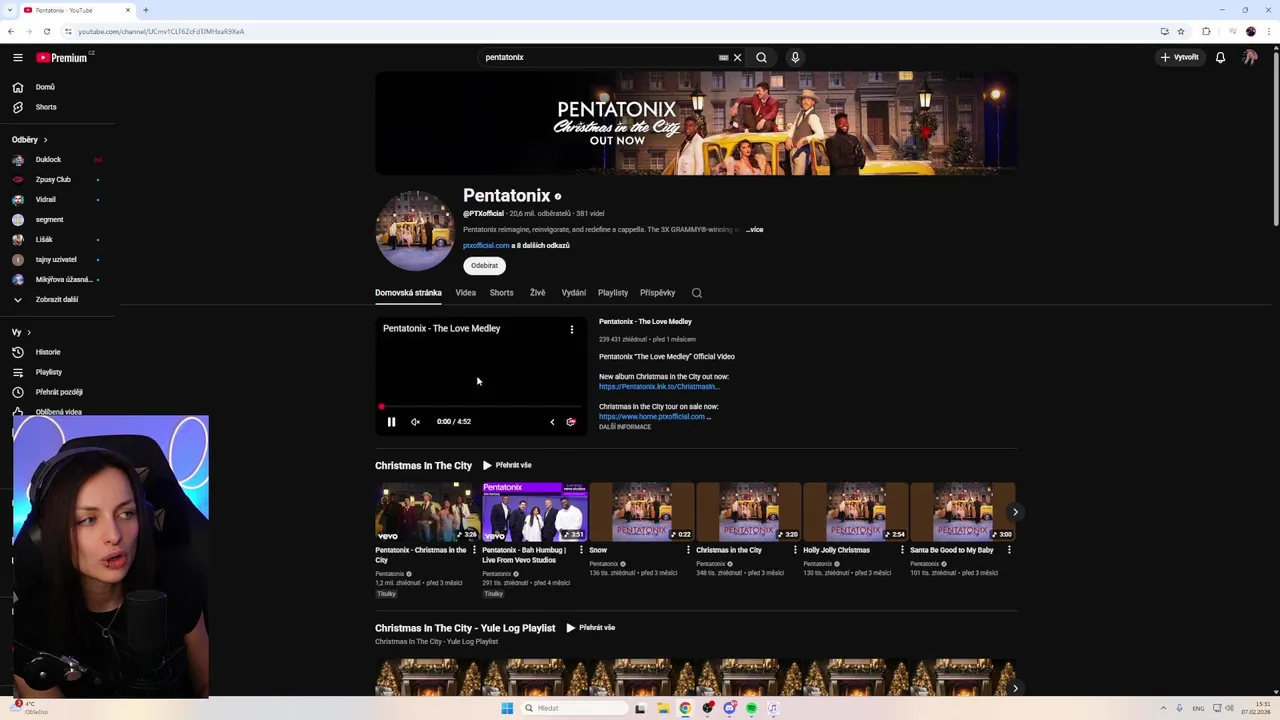Image resolution: width=1280 pixels, height=720 pixels.
Task: Toggle mute on the featured video
Action: [x=415, y=422]
